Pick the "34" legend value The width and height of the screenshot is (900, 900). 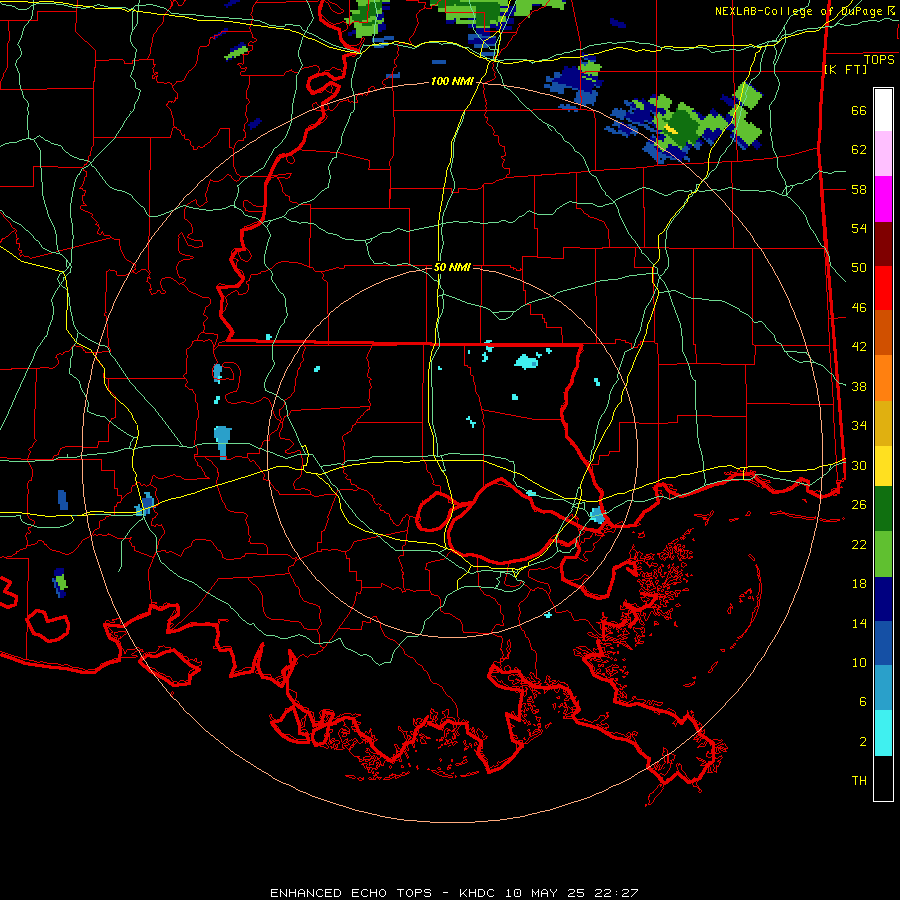click(x=859, y=425)
